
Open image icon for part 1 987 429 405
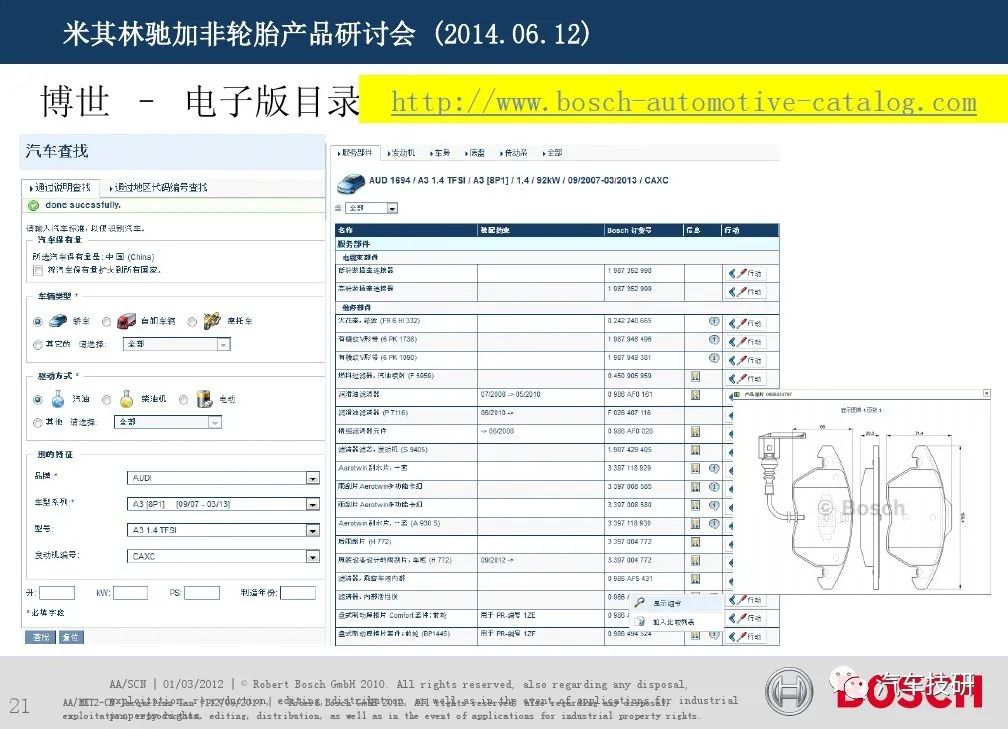pyautogui.click(x=695, y=450)
